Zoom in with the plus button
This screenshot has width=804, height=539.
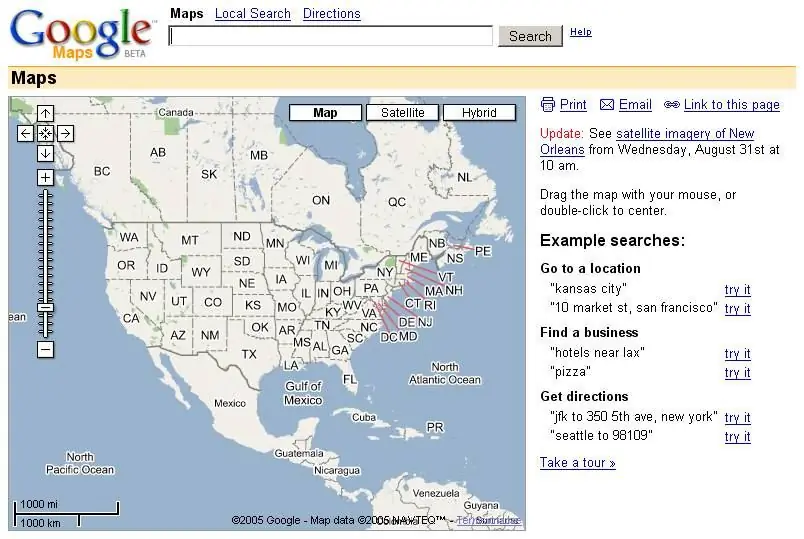pyautogui.click(x=45, y=177)
